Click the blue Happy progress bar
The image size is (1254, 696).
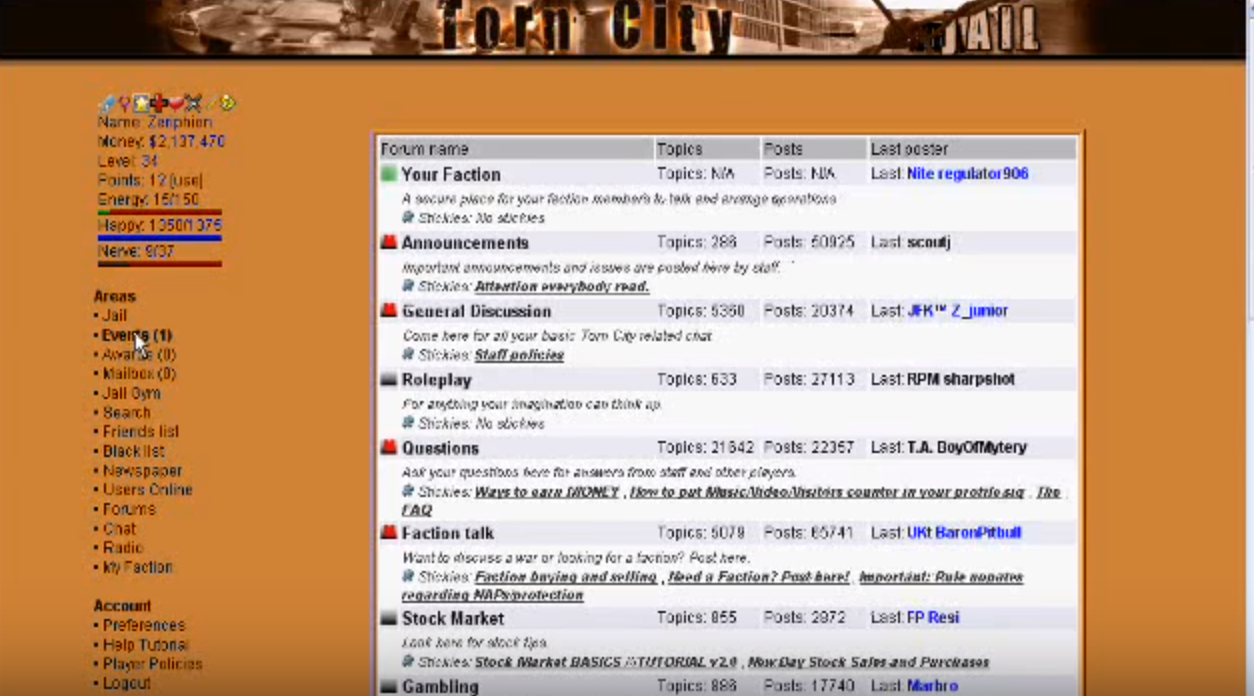click(x=159, y=238)
